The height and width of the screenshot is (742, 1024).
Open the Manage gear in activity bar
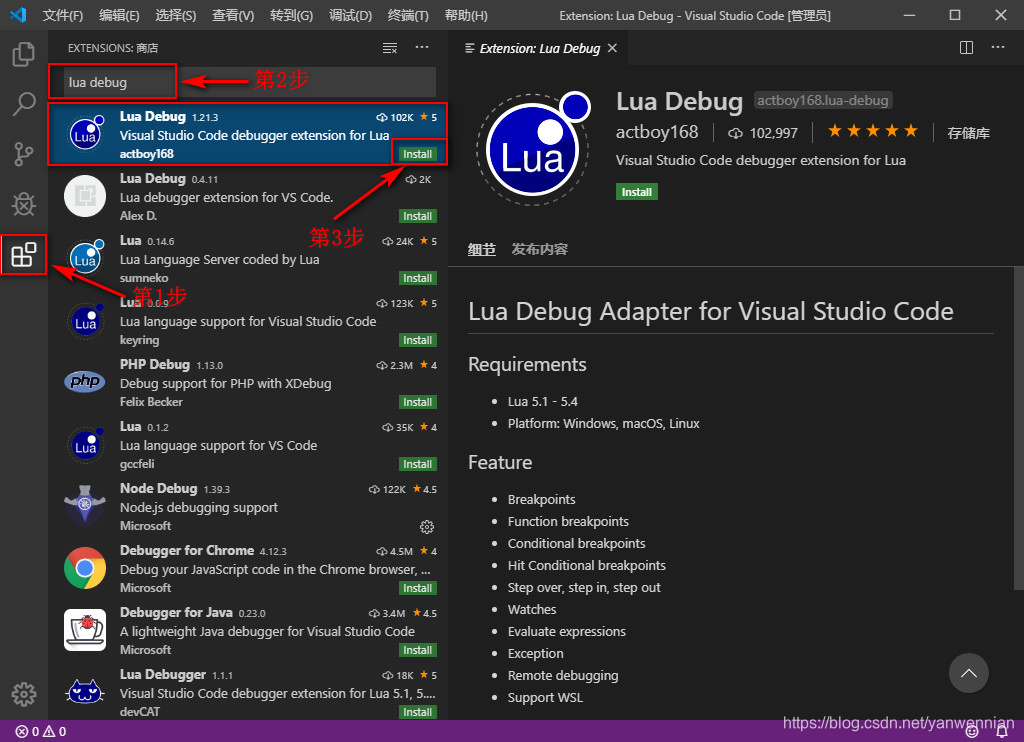[x=24, y=694]
